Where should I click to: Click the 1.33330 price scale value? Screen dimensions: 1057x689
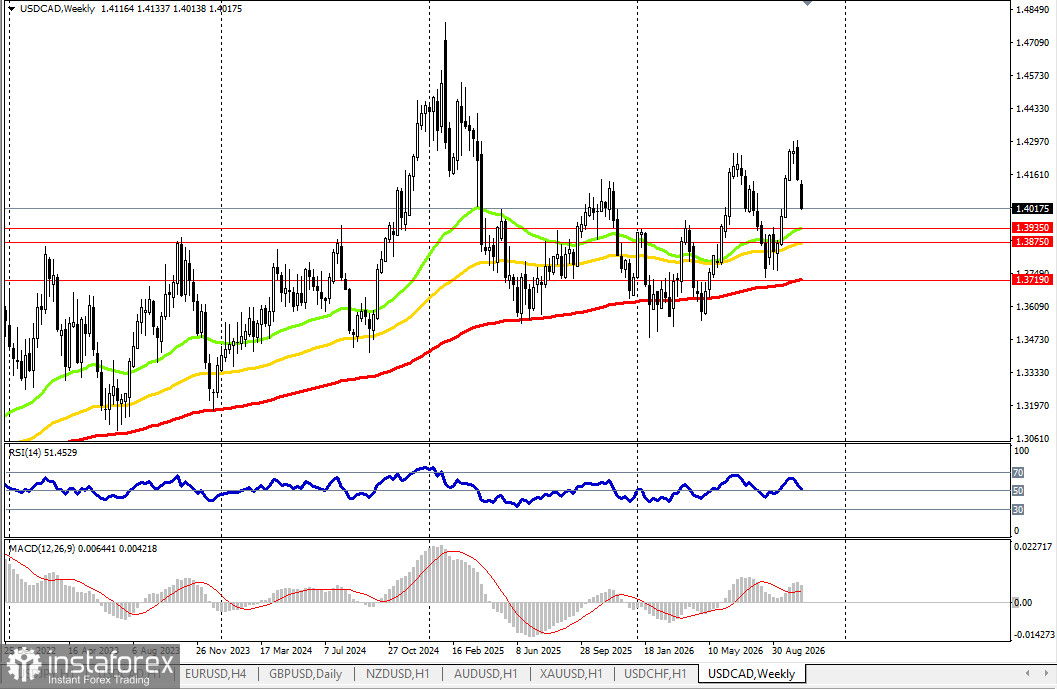point(1032,373)
